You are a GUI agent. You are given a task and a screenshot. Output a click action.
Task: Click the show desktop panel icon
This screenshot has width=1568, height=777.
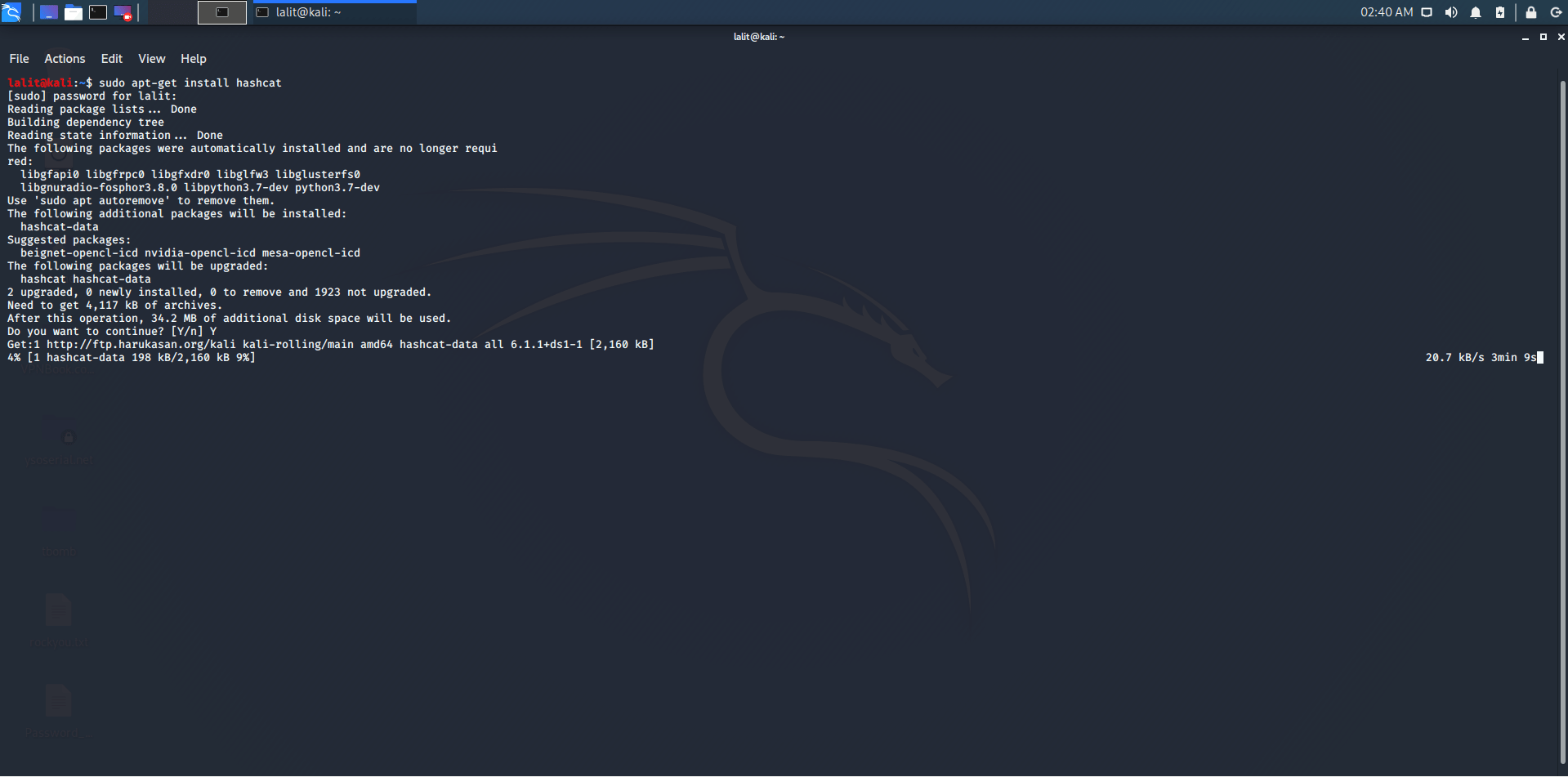[x=49, y=12]
